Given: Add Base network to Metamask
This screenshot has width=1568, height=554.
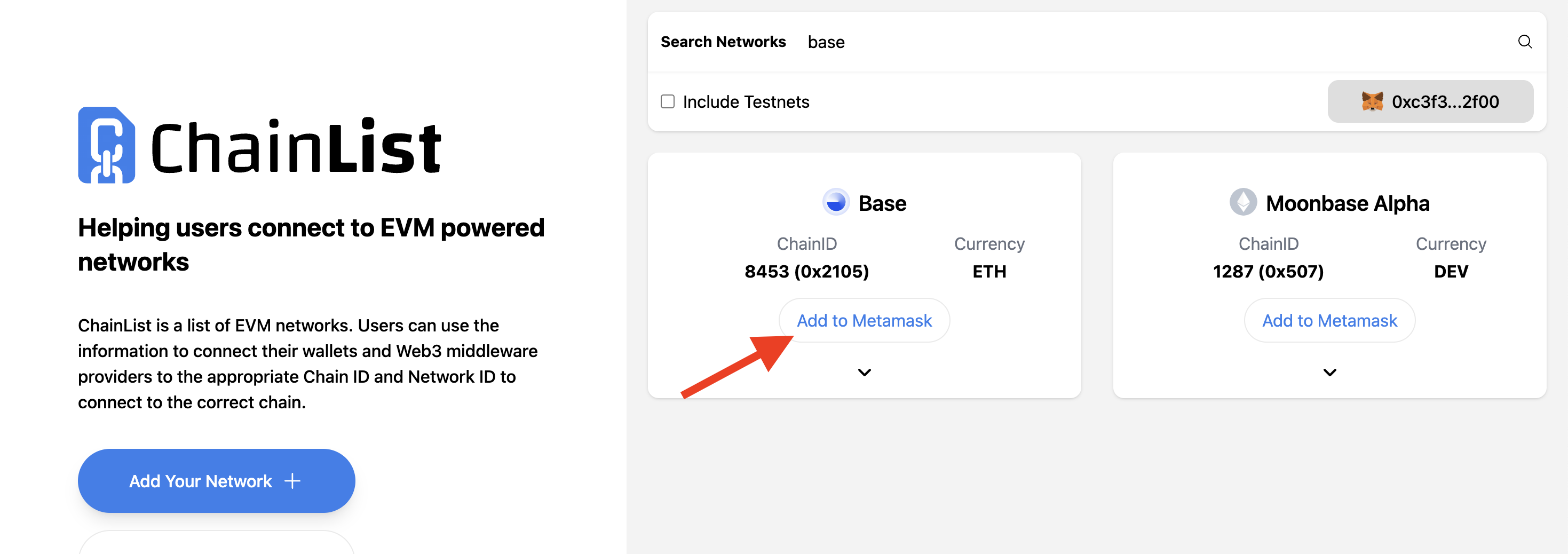Looking at the screenshot, I should pyautogui.click(x=865, y=320).
